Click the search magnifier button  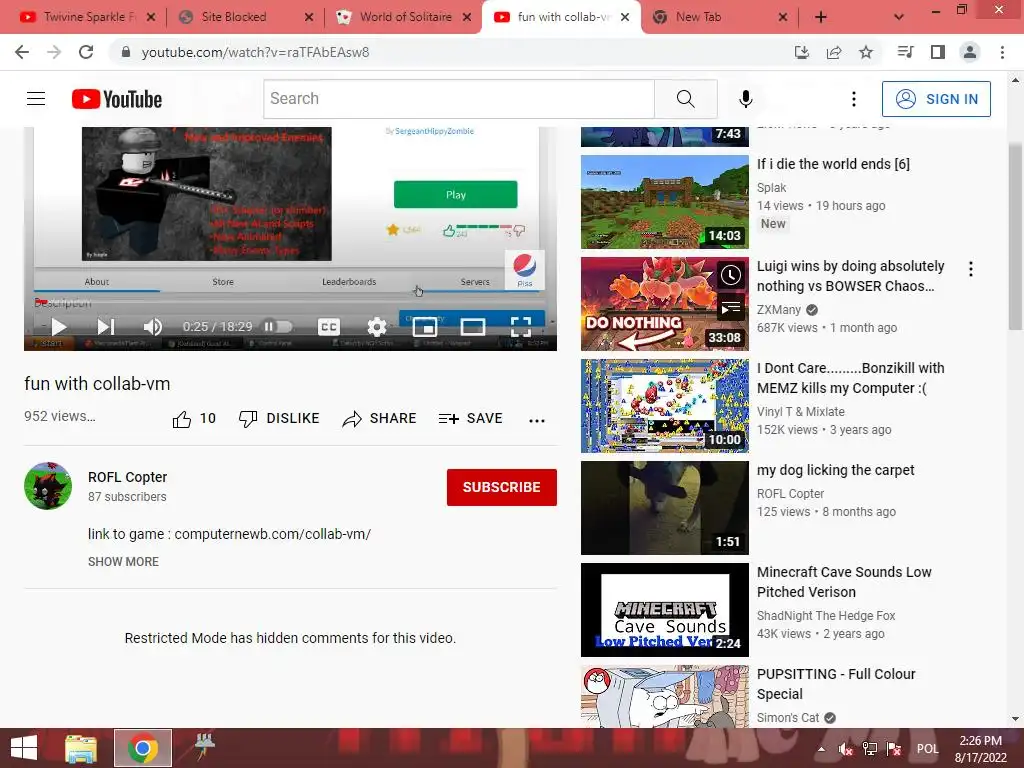click(686, 99)
